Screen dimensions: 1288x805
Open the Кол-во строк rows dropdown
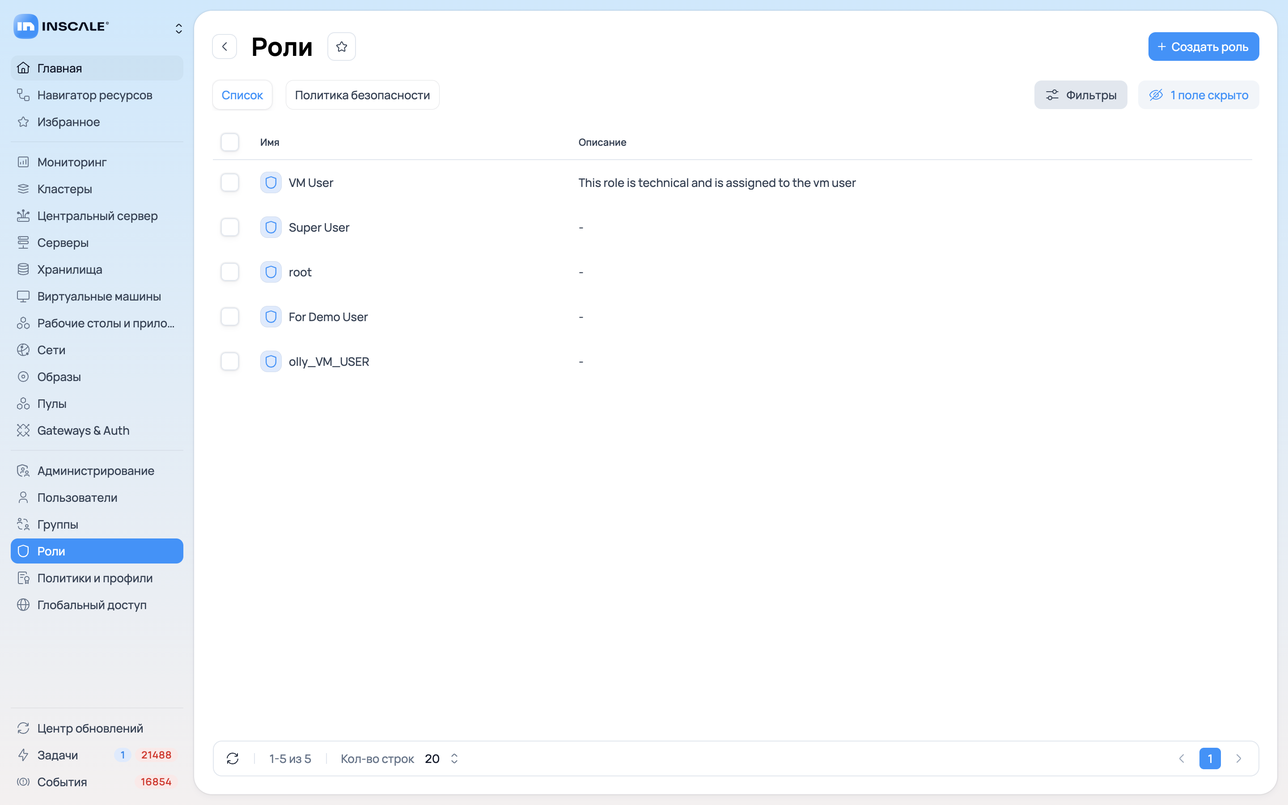(442, 759)
